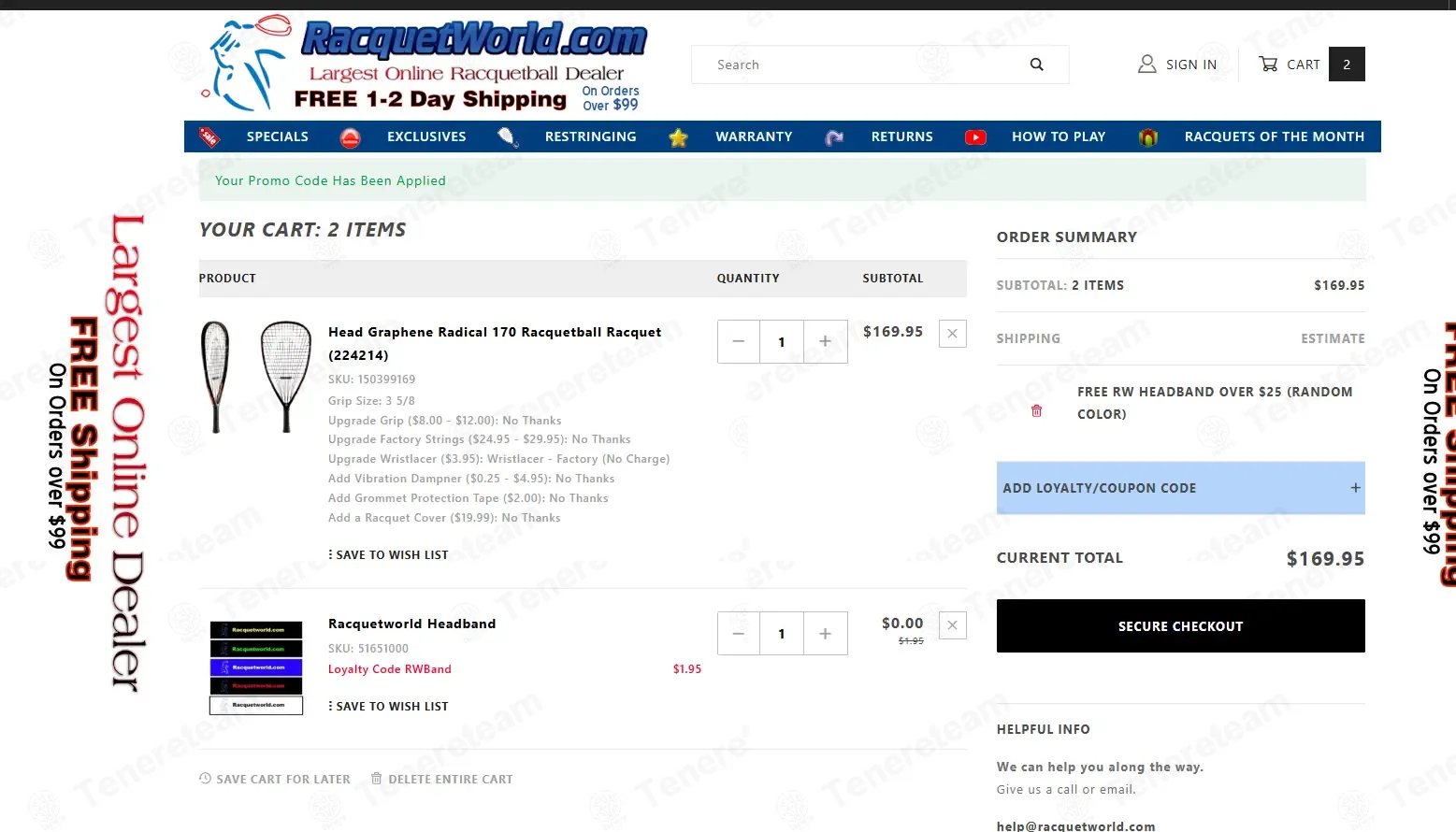
Task: Open the SPECIALS menu
Action: tap(278, 136)
